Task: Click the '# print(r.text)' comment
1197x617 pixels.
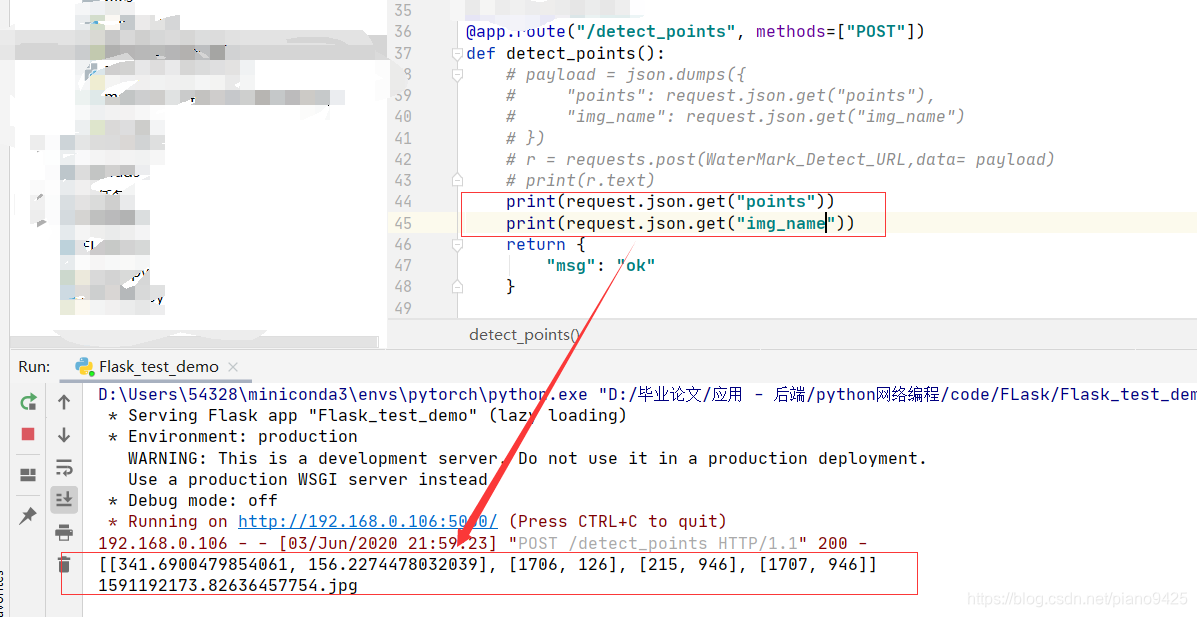Action: 580,180
